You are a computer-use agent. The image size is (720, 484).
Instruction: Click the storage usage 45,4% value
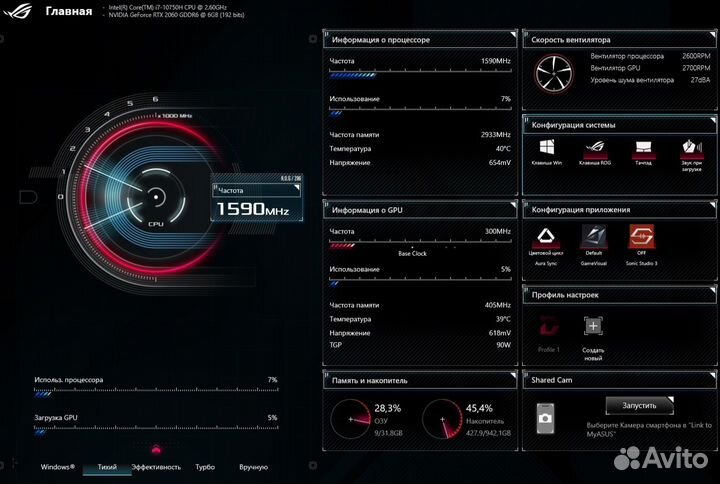pos(479,408)
